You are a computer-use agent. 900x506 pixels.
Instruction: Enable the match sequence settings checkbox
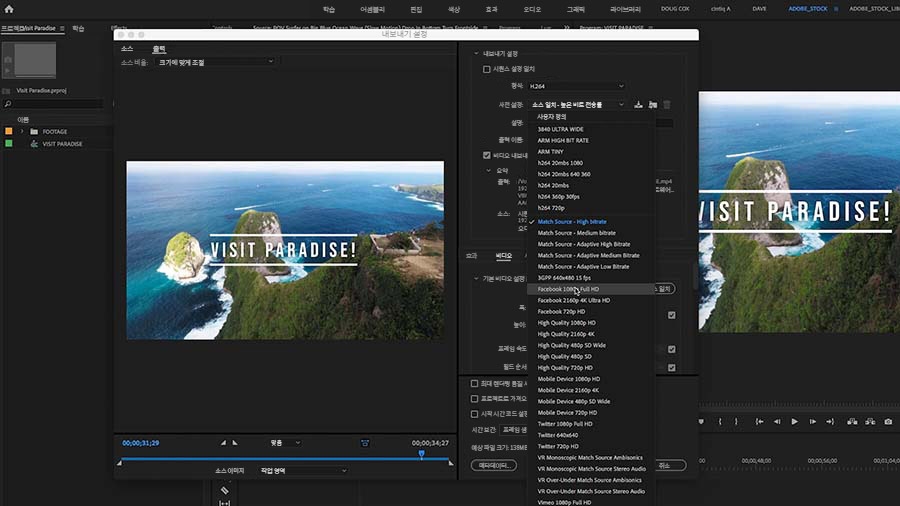click(x=487, y=69)
